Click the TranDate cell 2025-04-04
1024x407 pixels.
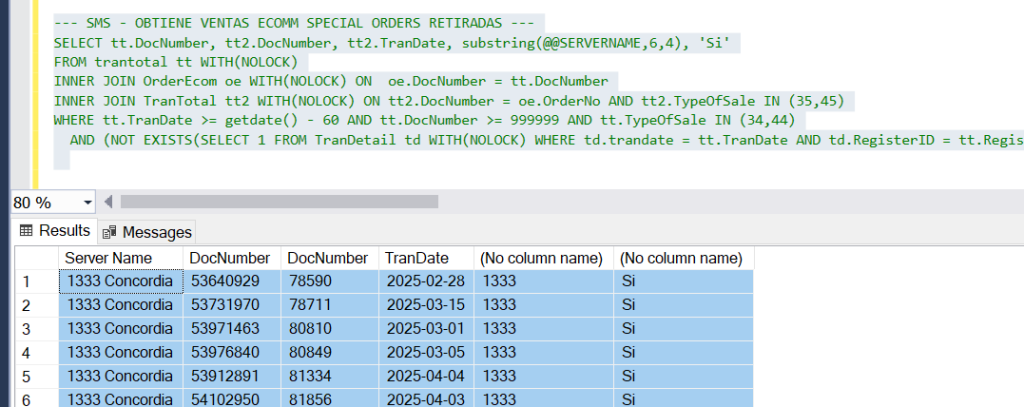point(426,376)
